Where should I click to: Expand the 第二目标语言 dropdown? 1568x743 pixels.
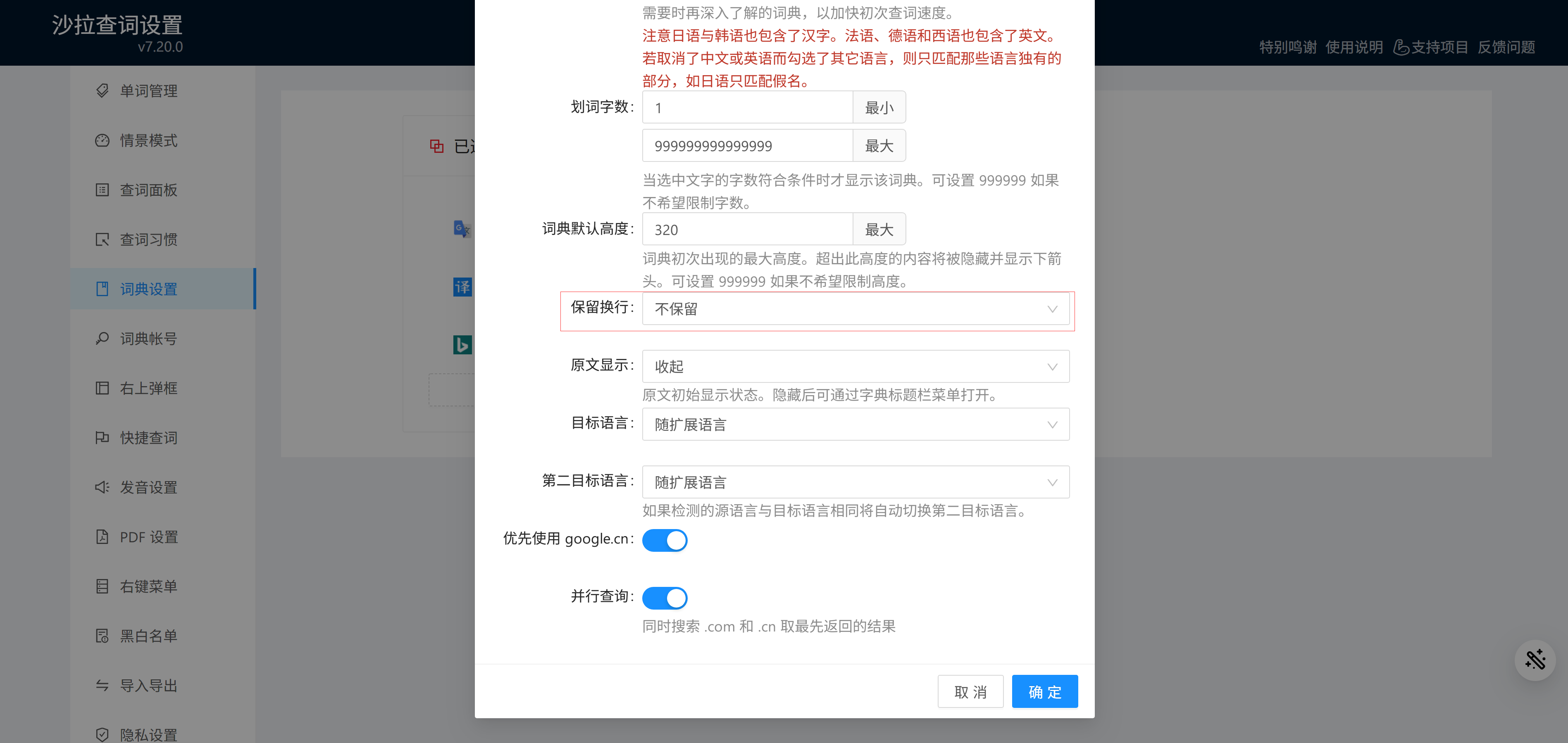[855, 482]
